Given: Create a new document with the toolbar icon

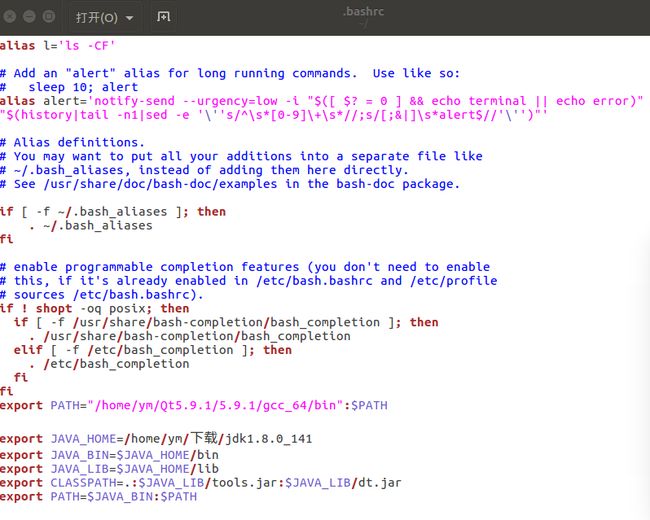Looking at the screenshot, I should (x=163, y=17).
